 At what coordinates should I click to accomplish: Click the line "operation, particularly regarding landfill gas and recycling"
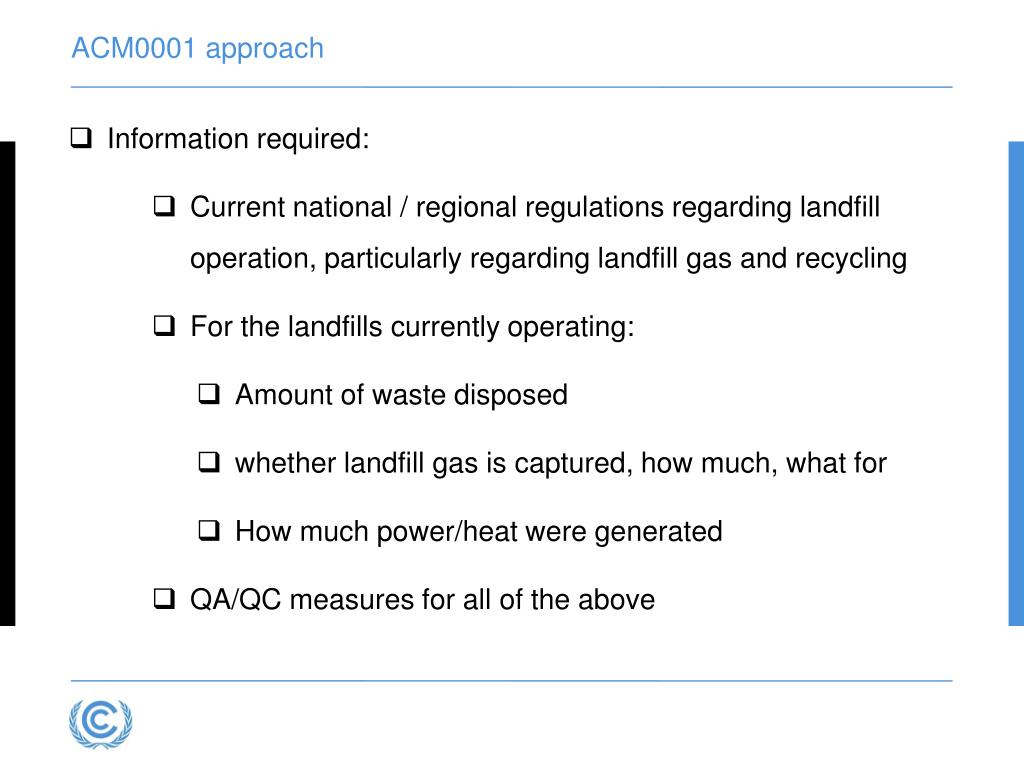click(548, 259)
